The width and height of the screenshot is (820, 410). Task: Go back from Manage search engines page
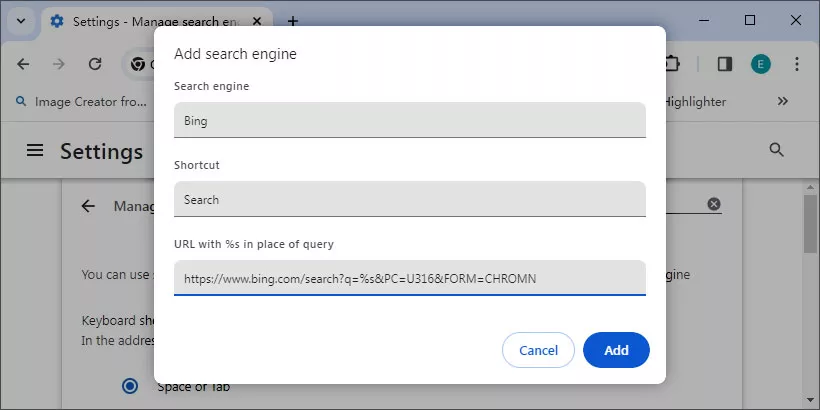click(x=88, y=206)
